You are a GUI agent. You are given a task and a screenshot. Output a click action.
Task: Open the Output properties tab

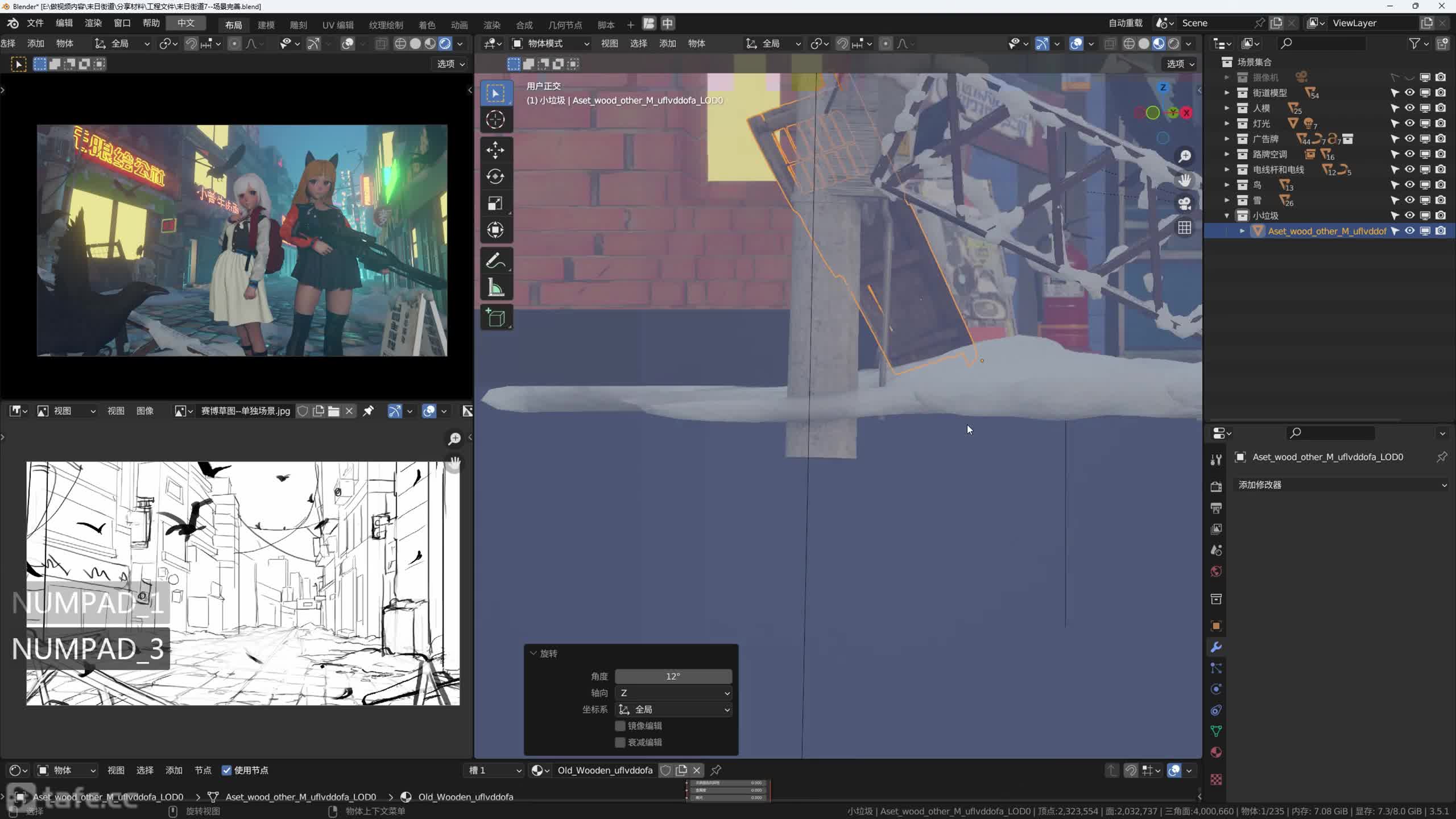click(x=1216, y=508)
